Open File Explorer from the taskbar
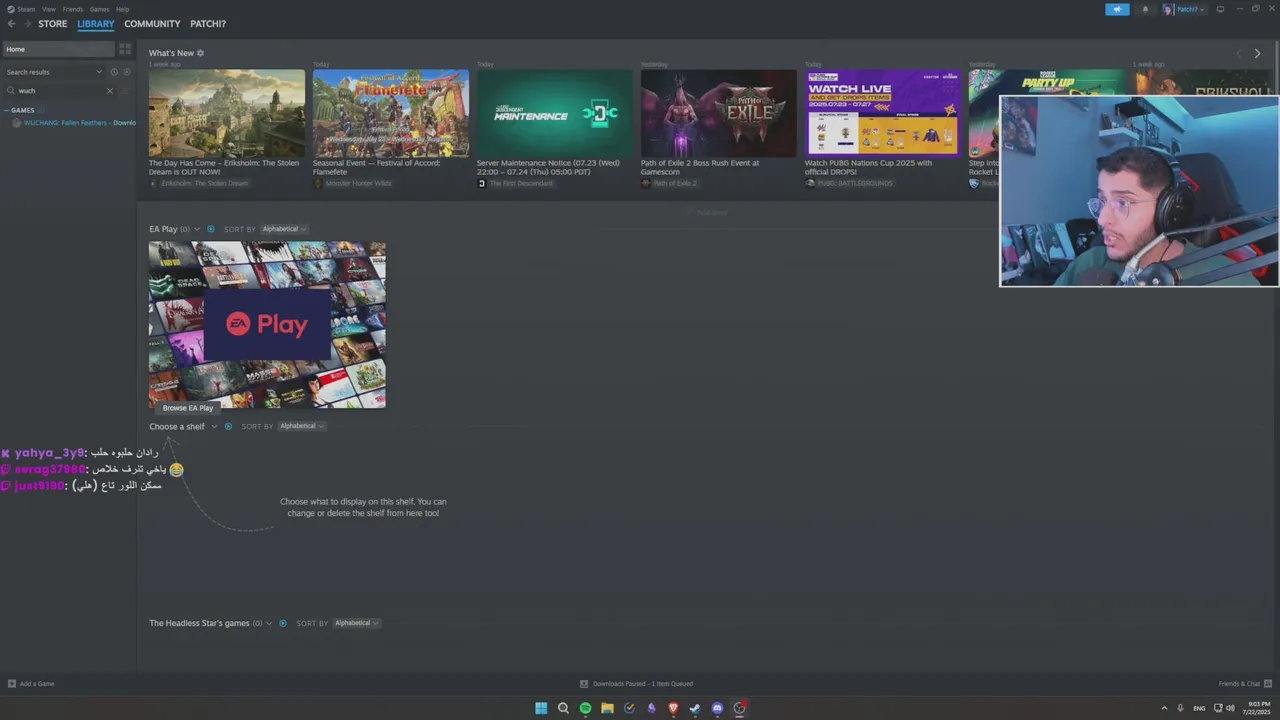Viewport: 1280px width, 720px height. [x=607, y=708]
